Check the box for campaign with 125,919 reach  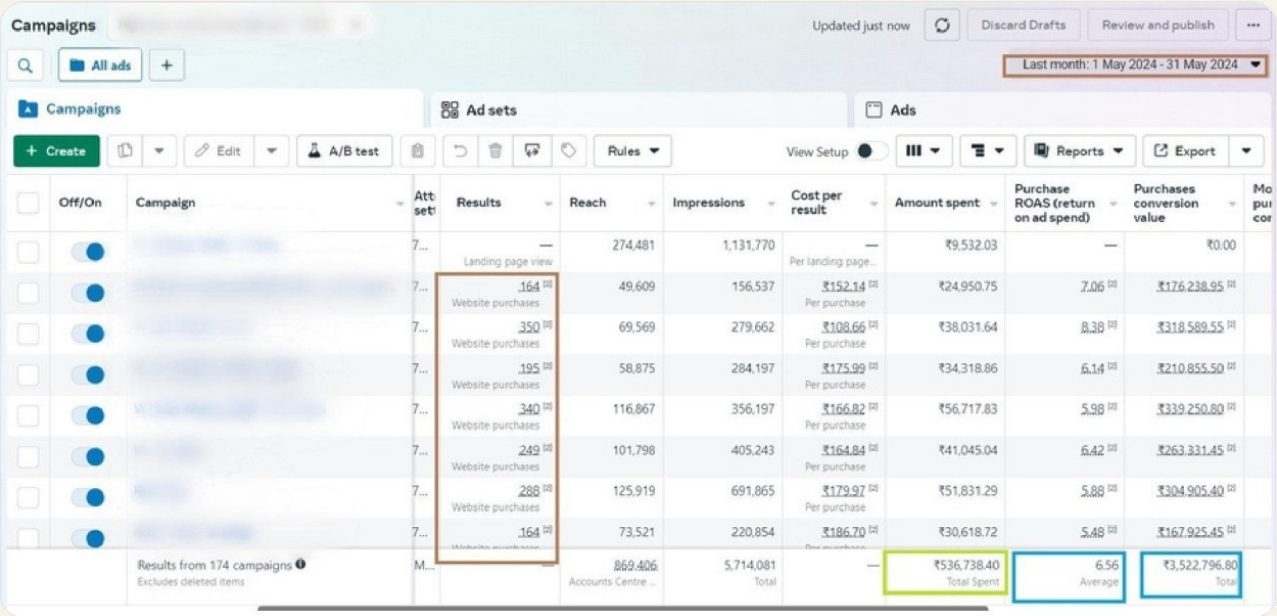point(28,497)
